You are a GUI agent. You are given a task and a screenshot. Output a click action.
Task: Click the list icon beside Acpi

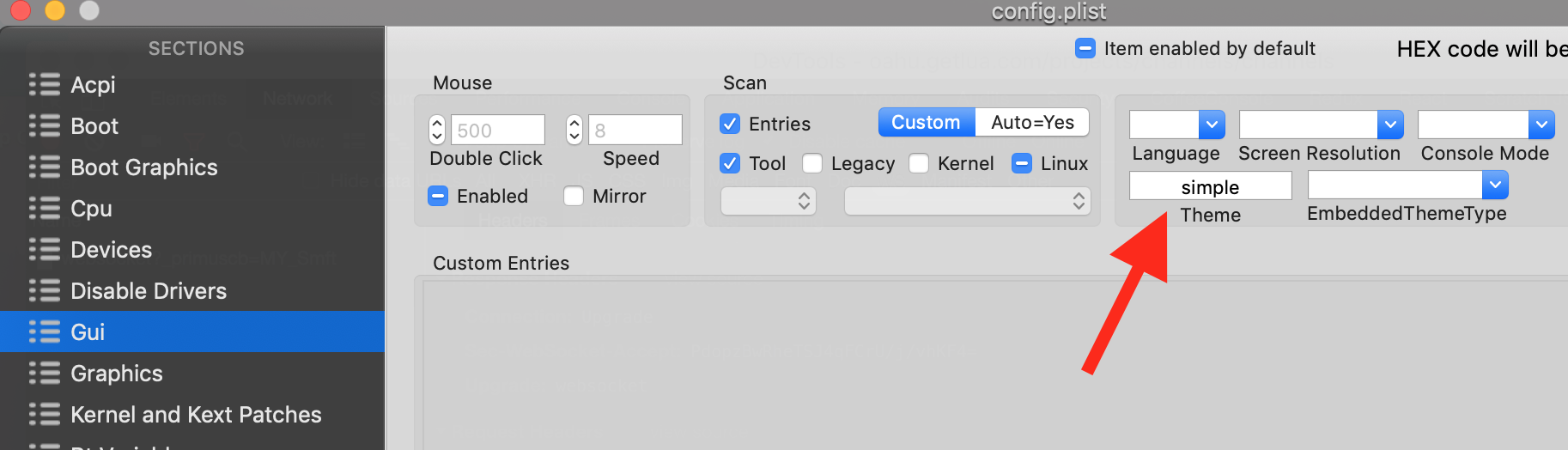pos(44,84)
